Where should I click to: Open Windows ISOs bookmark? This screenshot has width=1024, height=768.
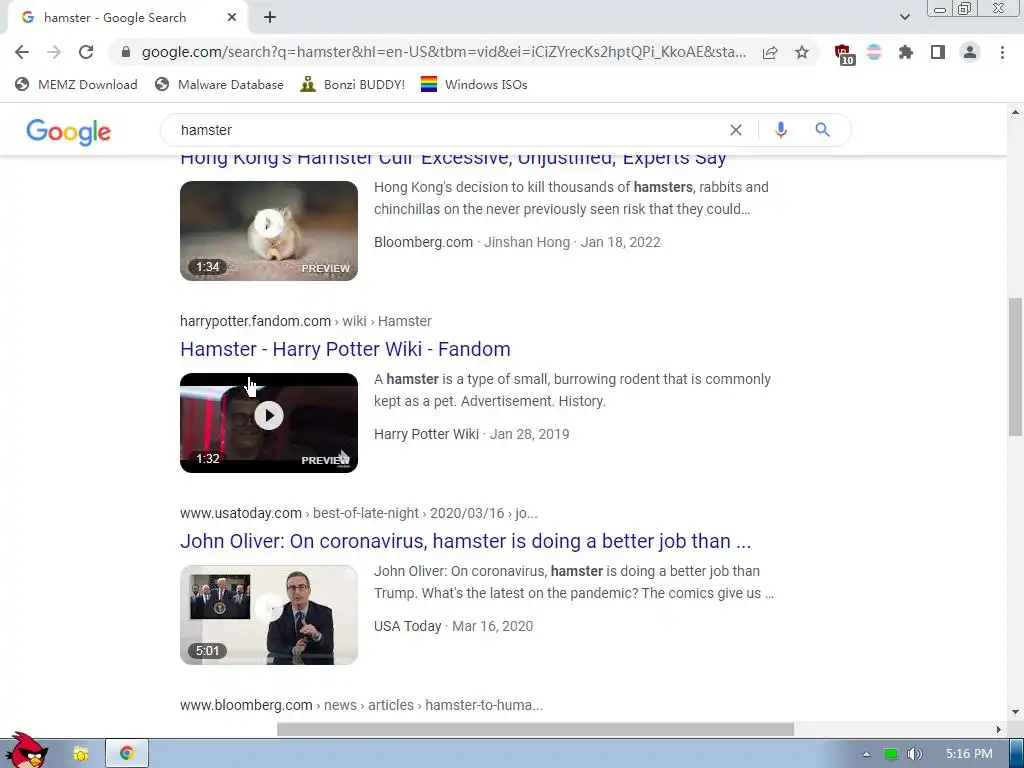pyautogui.click(x=474, y=84)
